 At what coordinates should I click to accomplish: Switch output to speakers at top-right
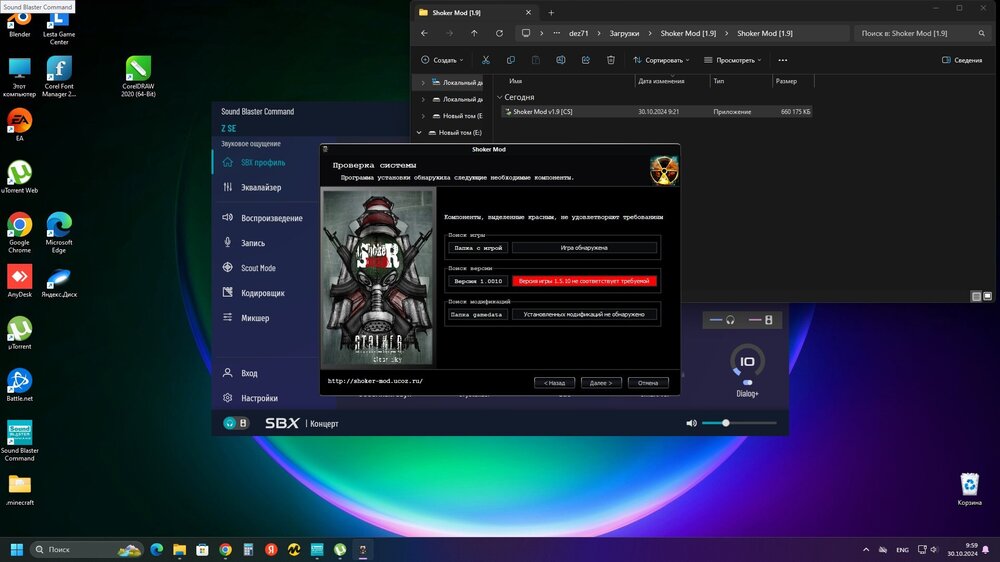point(768,320)
